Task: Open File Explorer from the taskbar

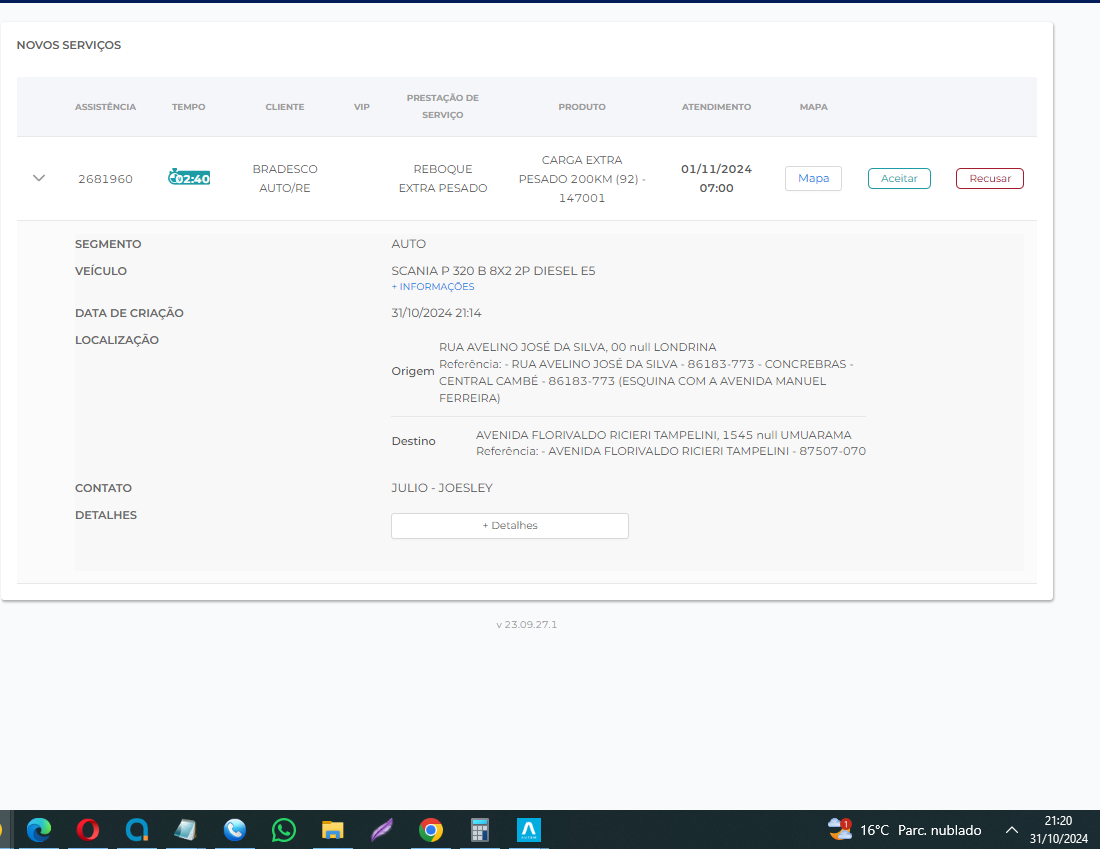Action: [x=333, y=830]
